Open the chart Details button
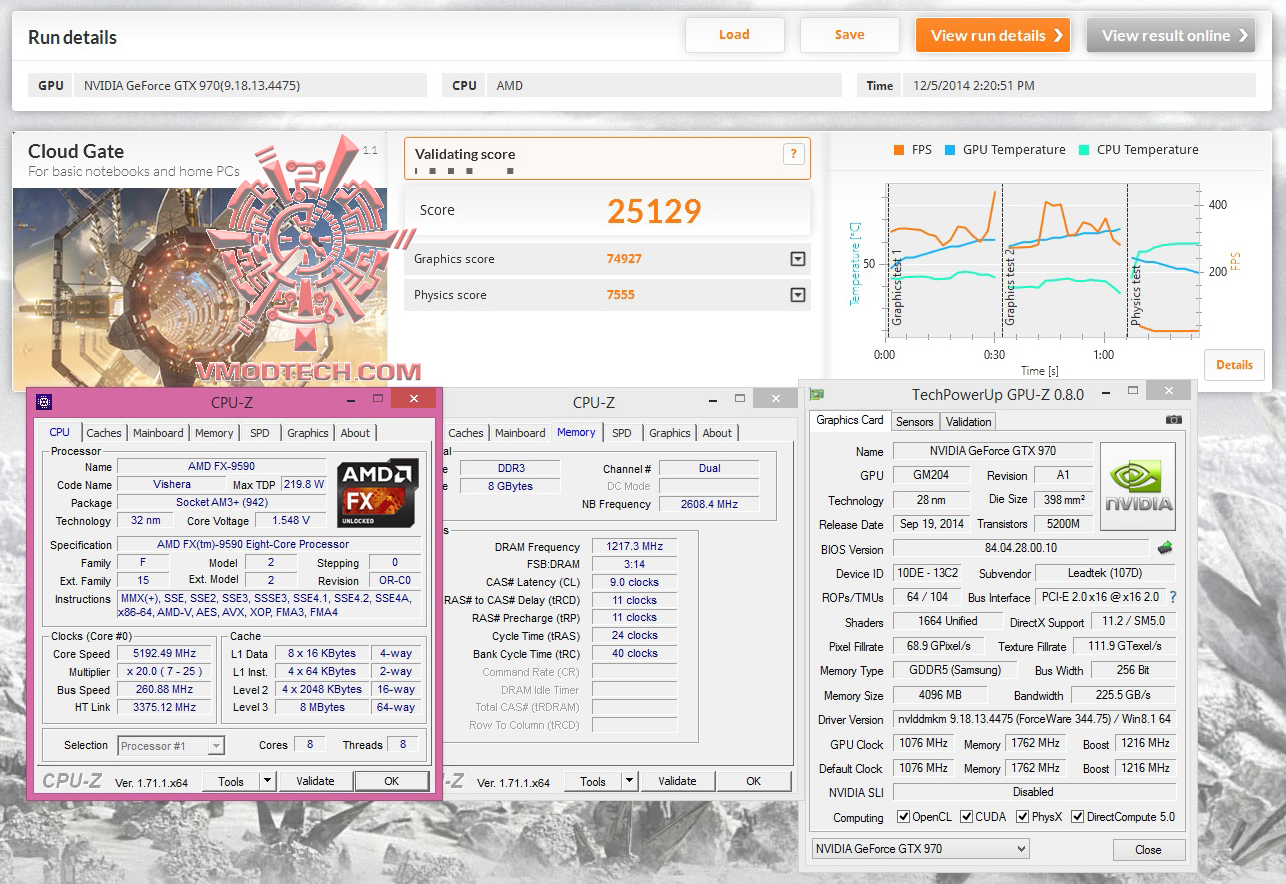Viewport: 1286px width, 884px height. pos(1234,365)
